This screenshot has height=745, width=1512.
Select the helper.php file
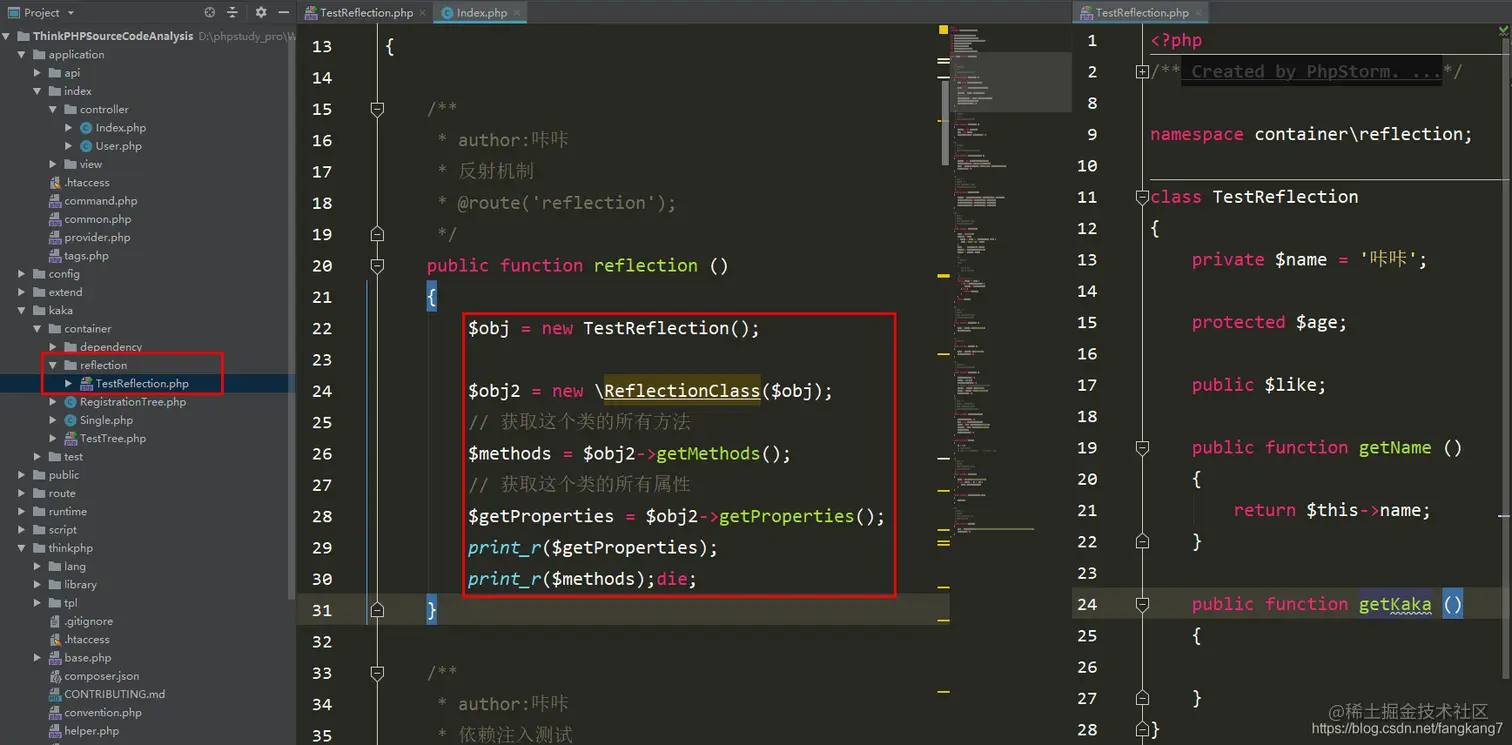pyautogui.click(x=92, y=731)
